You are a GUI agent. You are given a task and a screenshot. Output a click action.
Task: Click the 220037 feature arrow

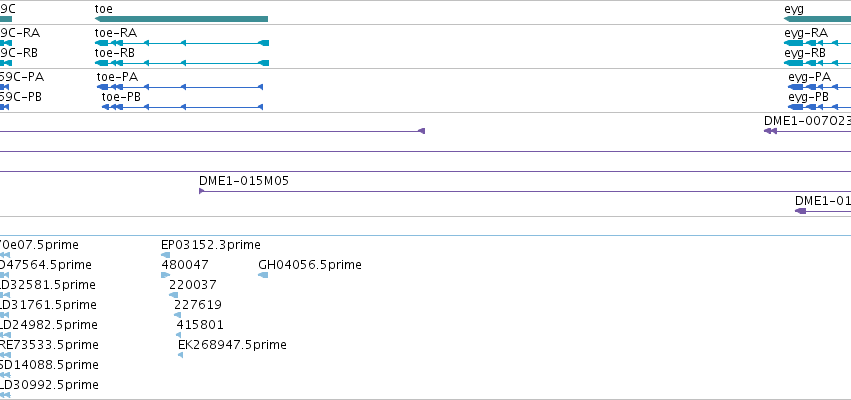tap(174, 295)
